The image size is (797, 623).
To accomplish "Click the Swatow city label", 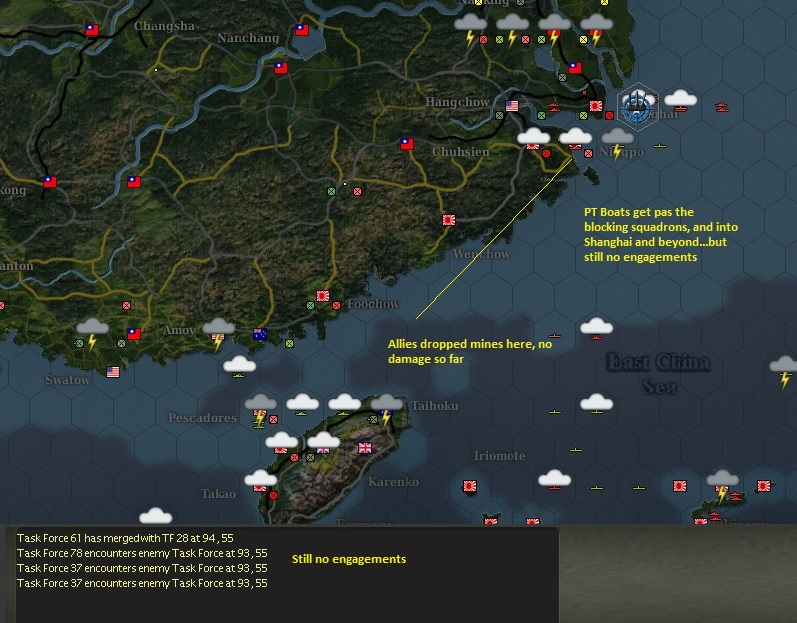I will (x=68, y=380).
